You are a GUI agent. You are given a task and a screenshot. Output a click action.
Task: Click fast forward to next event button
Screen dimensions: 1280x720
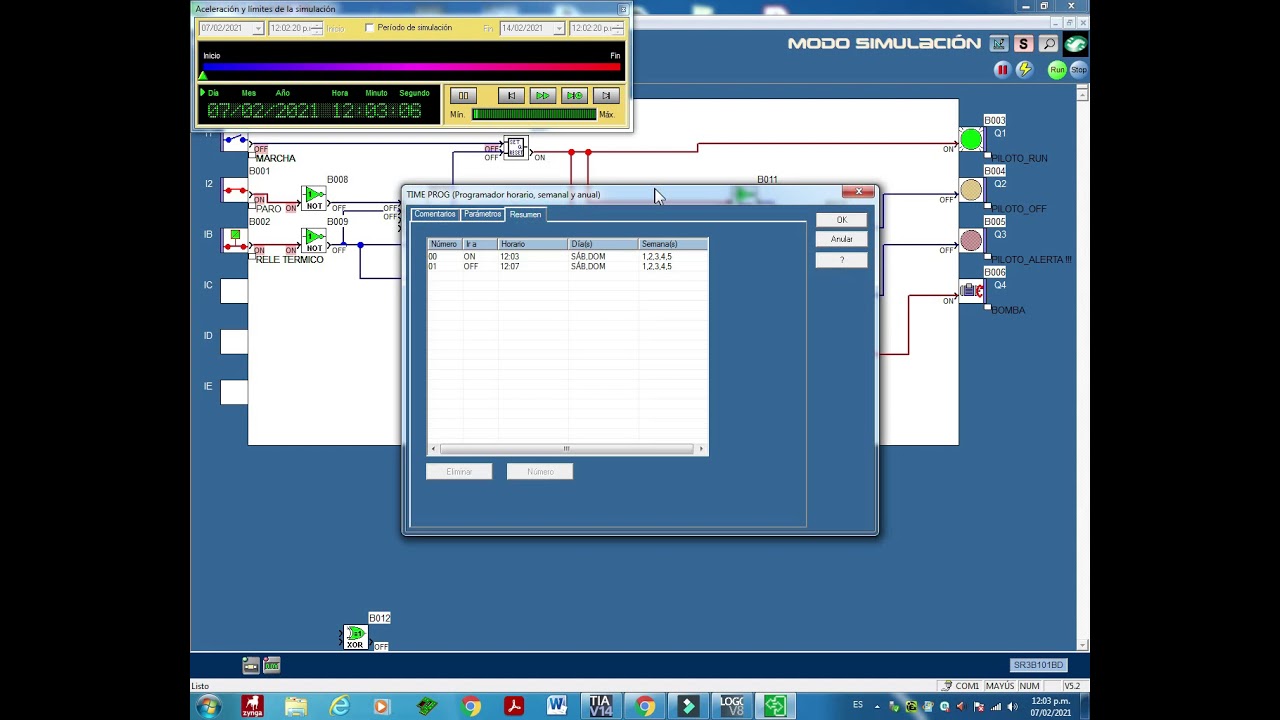pyautogui.click(x=574, y=96)
